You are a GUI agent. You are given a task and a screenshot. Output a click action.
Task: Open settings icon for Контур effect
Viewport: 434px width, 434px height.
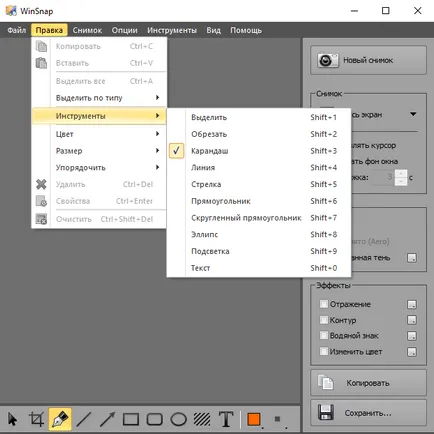coord(412,320)
